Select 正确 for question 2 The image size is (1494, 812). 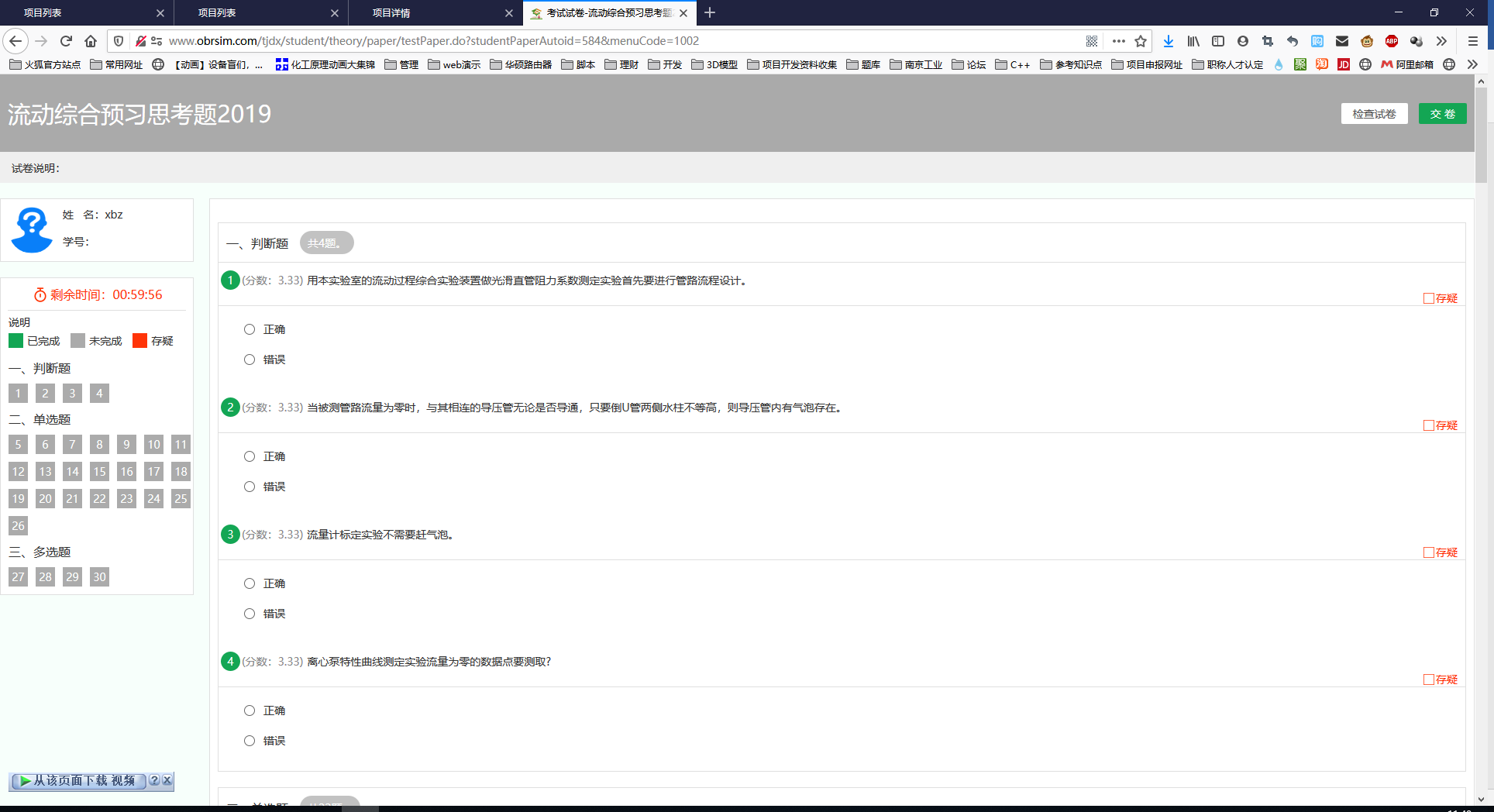(x=250, y=456)
